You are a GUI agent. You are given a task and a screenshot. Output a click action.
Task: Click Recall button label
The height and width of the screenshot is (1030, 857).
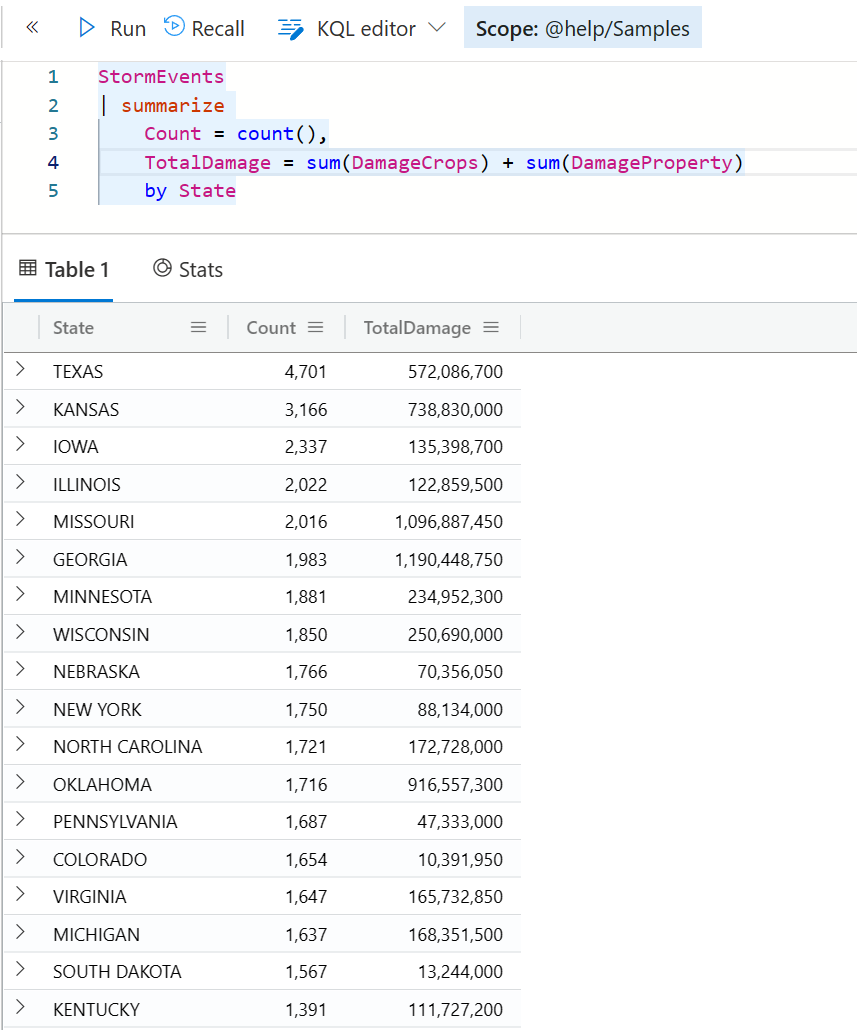(218, 29)
